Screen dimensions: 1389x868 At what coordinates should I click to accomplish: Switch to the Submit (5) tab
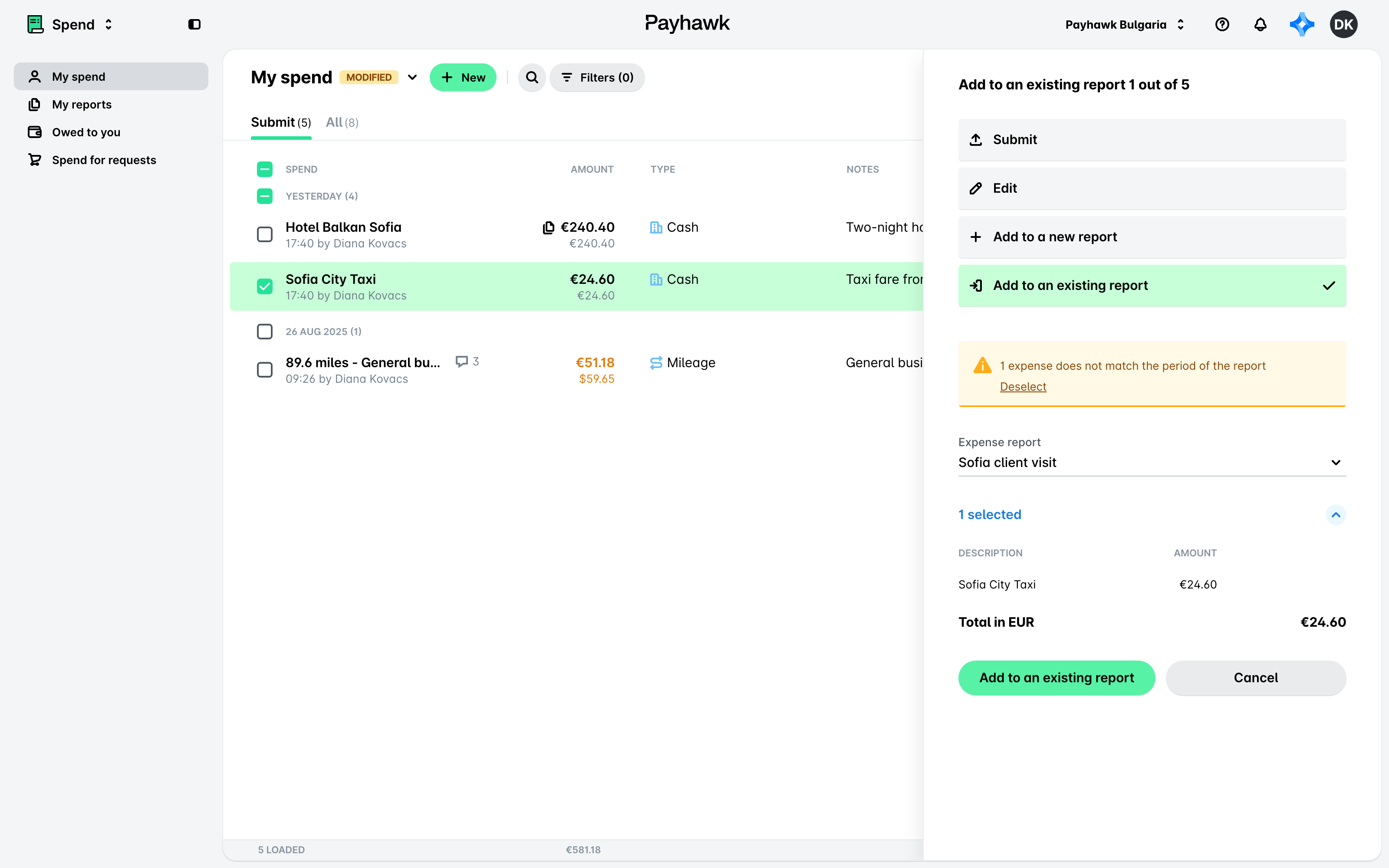(281, 122)
